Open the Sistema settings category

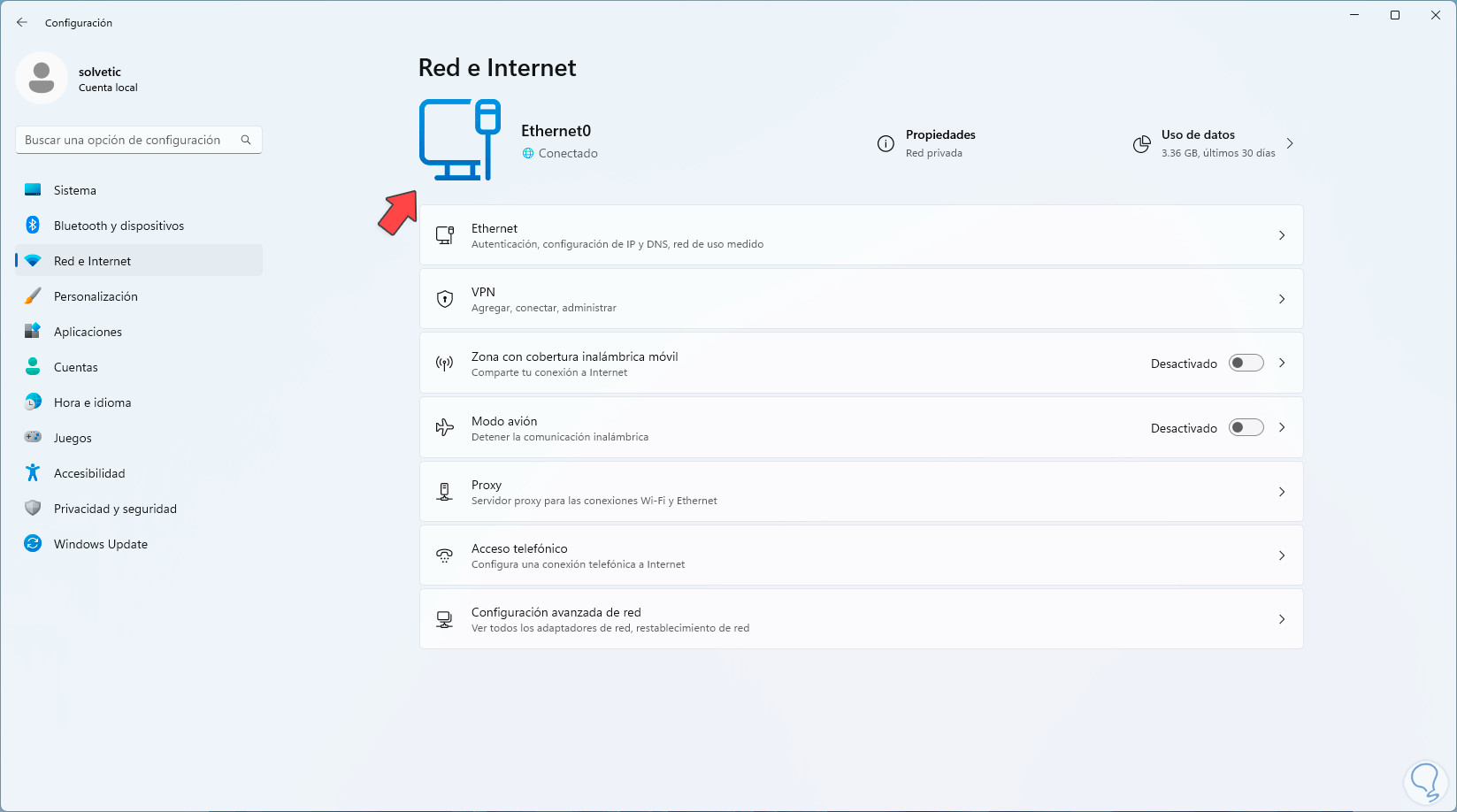75,190
